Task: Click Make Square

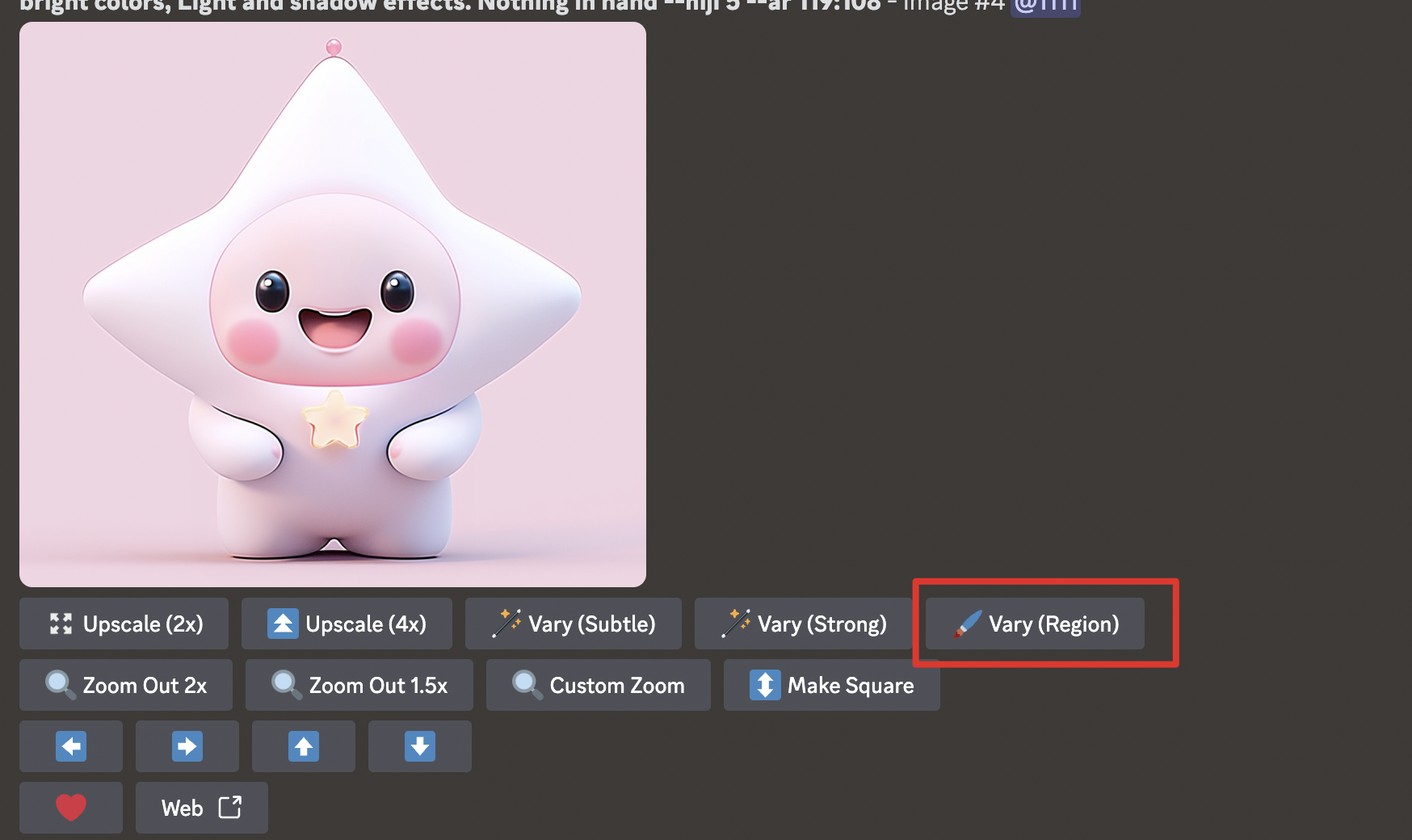Action: click(832, 685)
